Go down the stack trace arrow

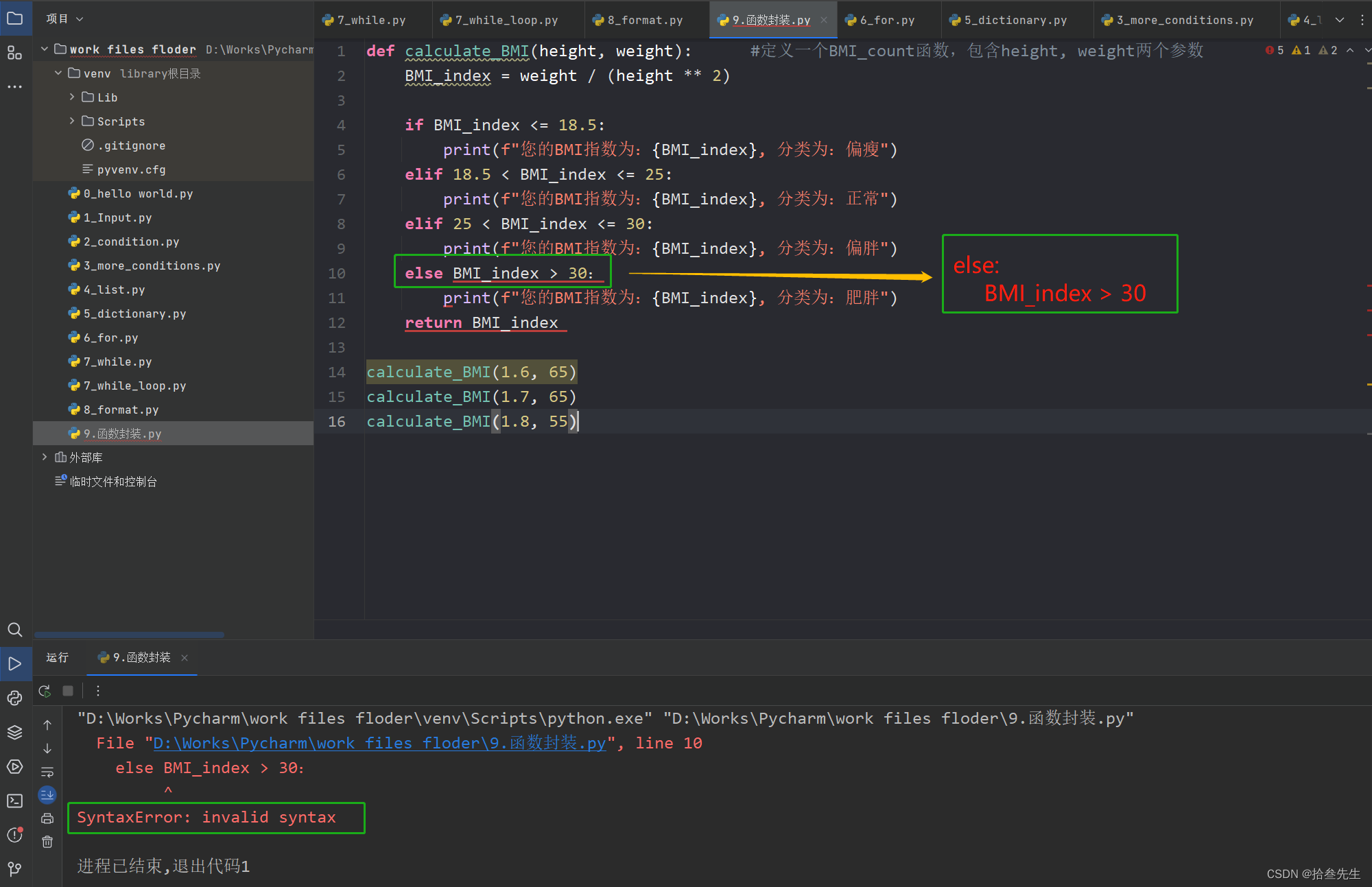[47, 748]
